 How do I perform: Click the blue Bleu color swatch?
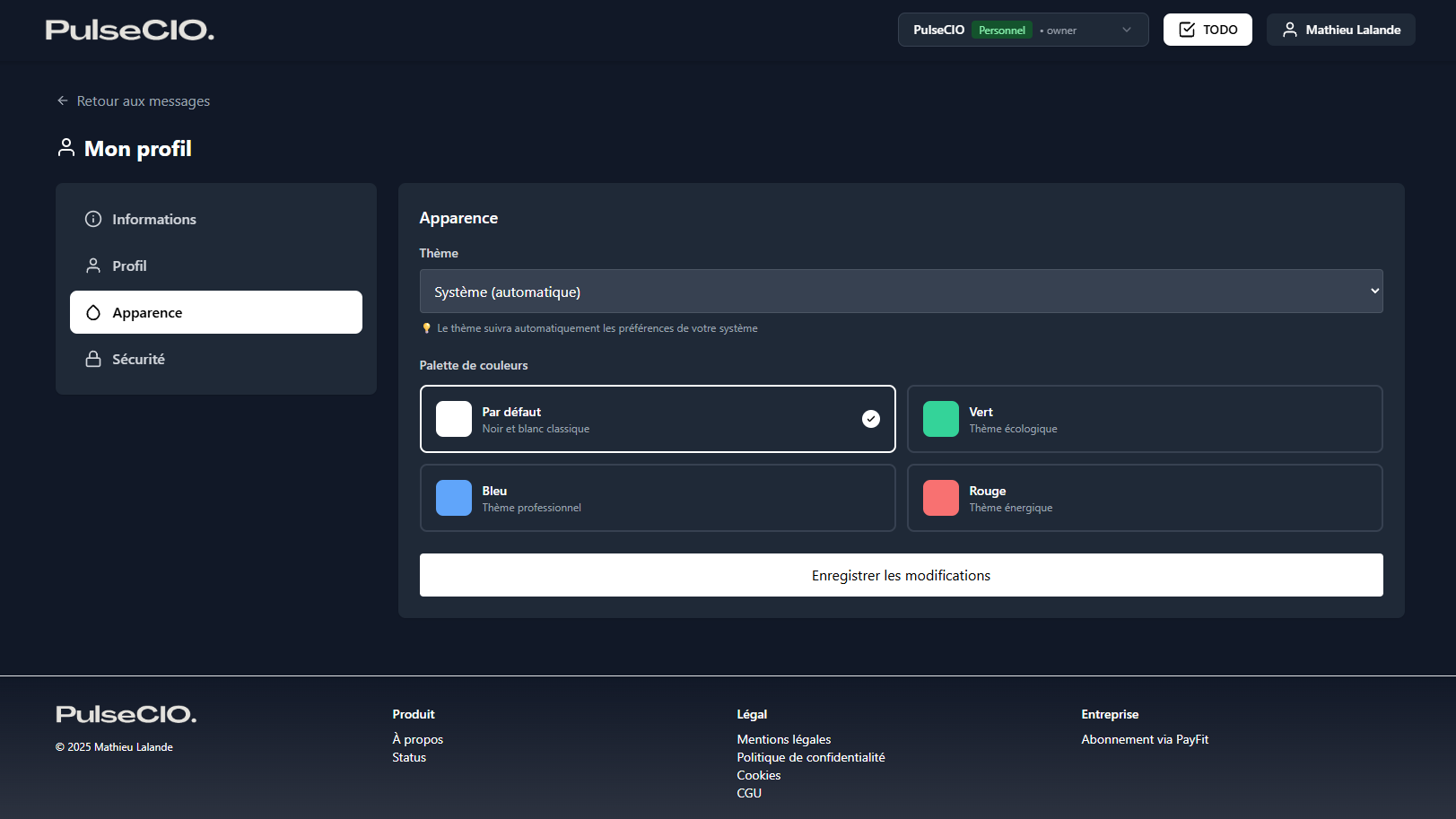click(x=454, y=498)
